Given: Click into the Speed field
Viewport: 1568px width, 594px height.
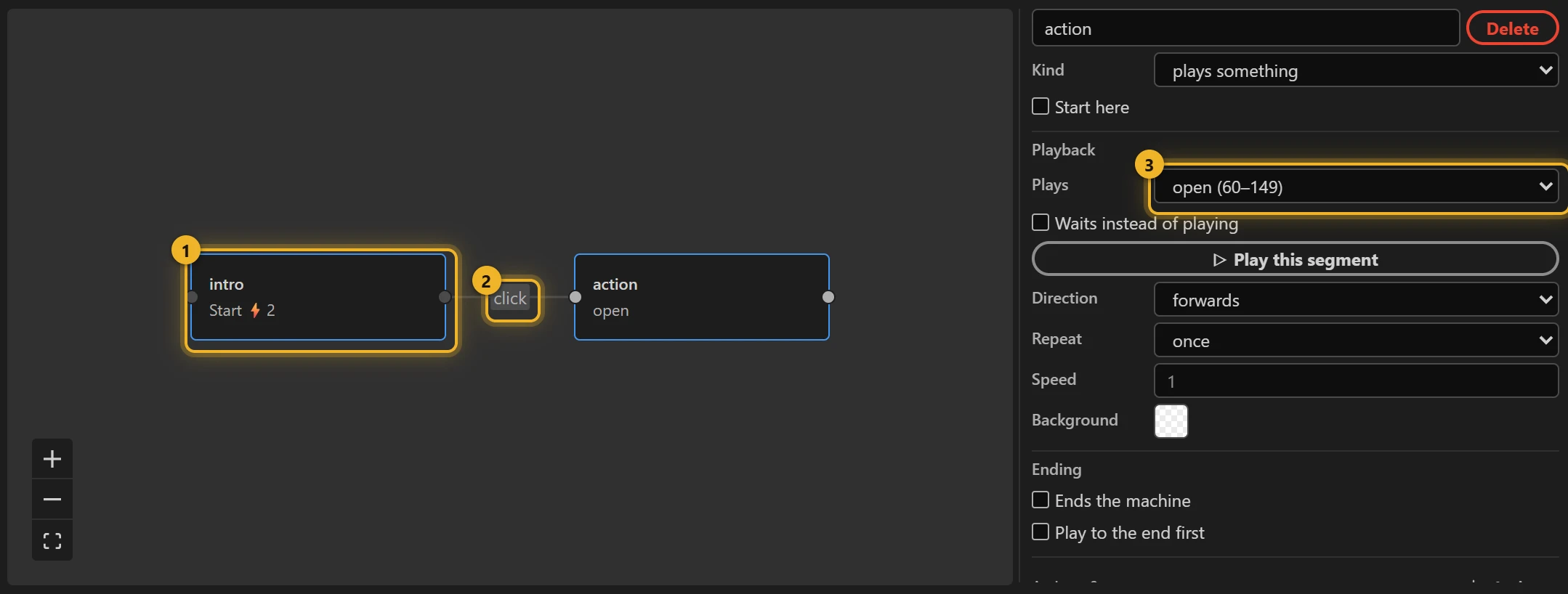Looking at the screenshot, I should pyautogui.click(x=1356, y=381).
